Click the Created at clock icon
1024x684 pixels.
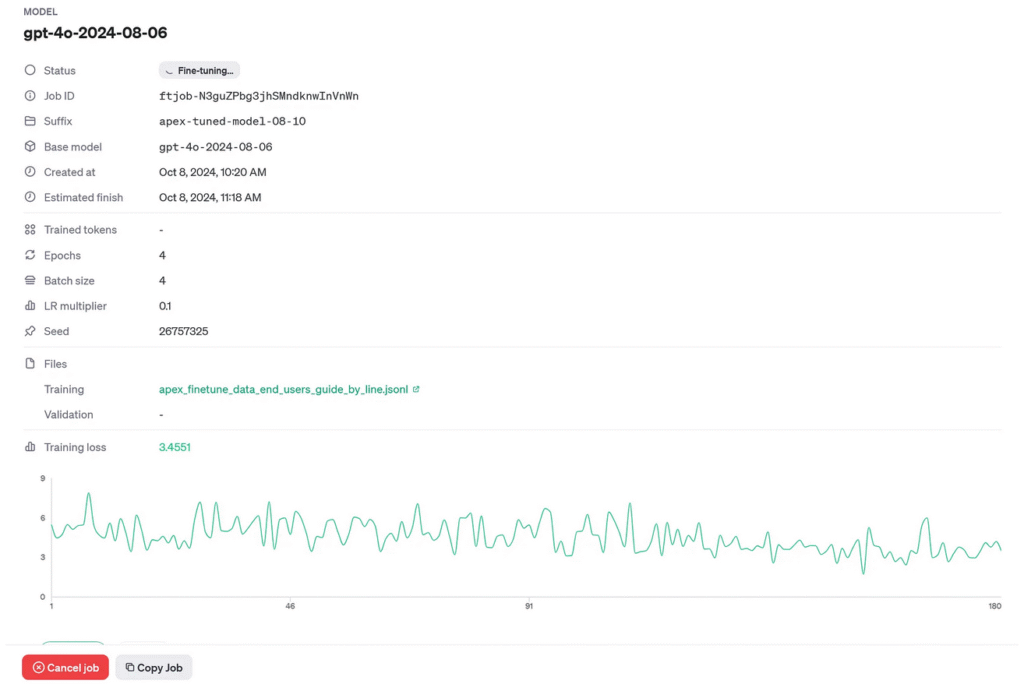(x=30, y=172)
